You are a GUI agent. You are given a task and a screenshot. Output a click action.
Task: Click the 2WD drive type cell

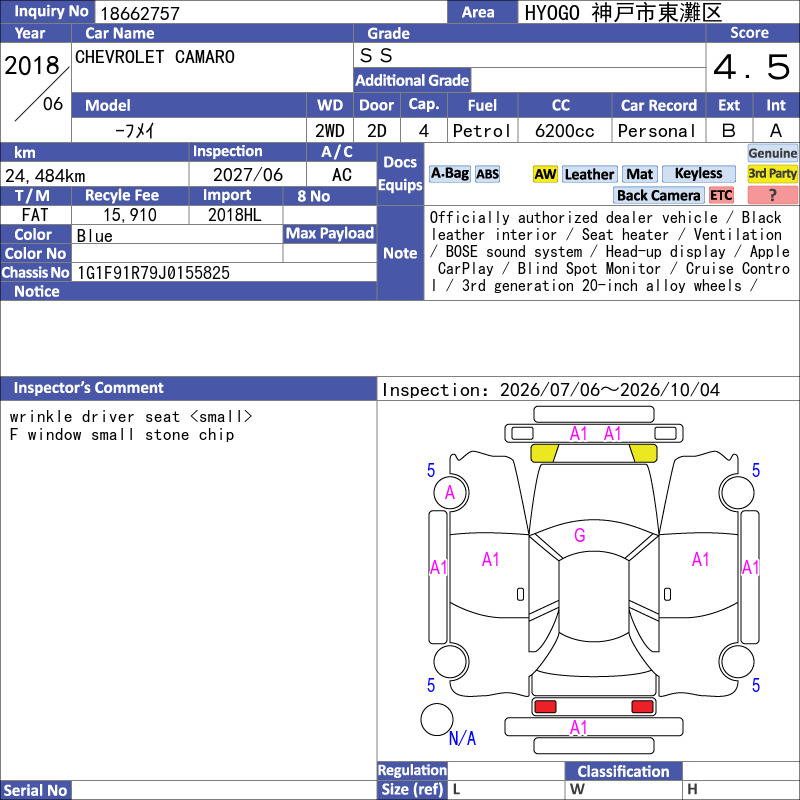coord(330,131)
